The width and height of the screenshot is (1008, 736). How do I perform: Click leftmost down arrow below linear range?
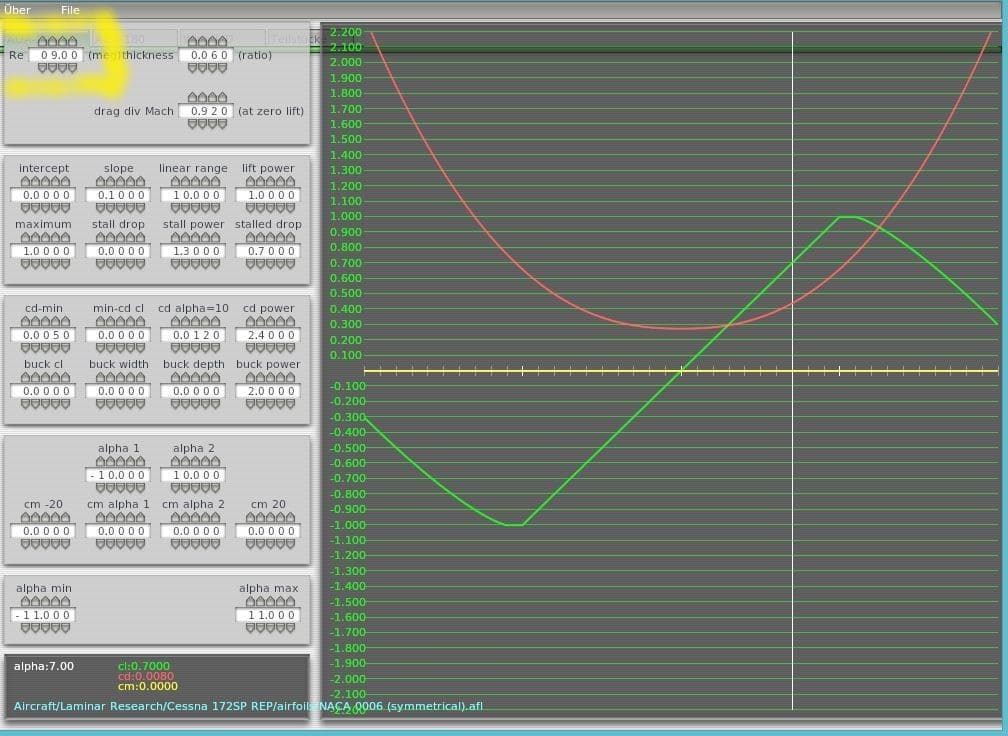click(x=176, y=208)
